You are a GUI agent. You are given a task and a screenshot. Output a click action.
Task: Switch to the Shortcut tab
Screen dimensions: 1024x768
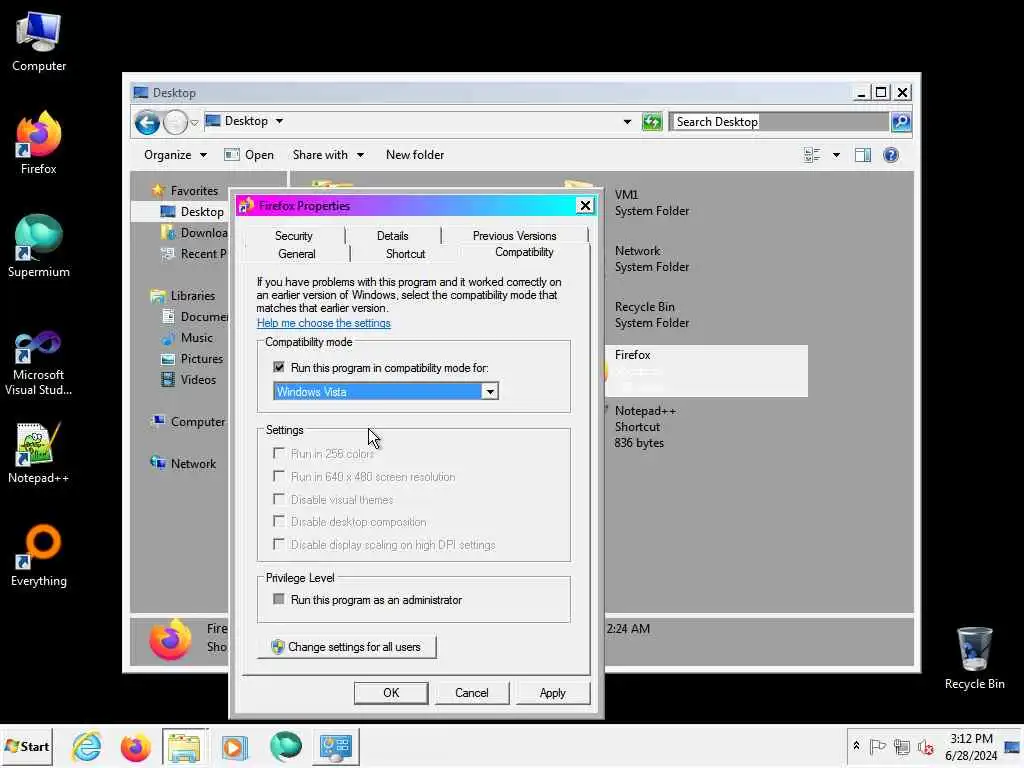[x=405, y=254]
